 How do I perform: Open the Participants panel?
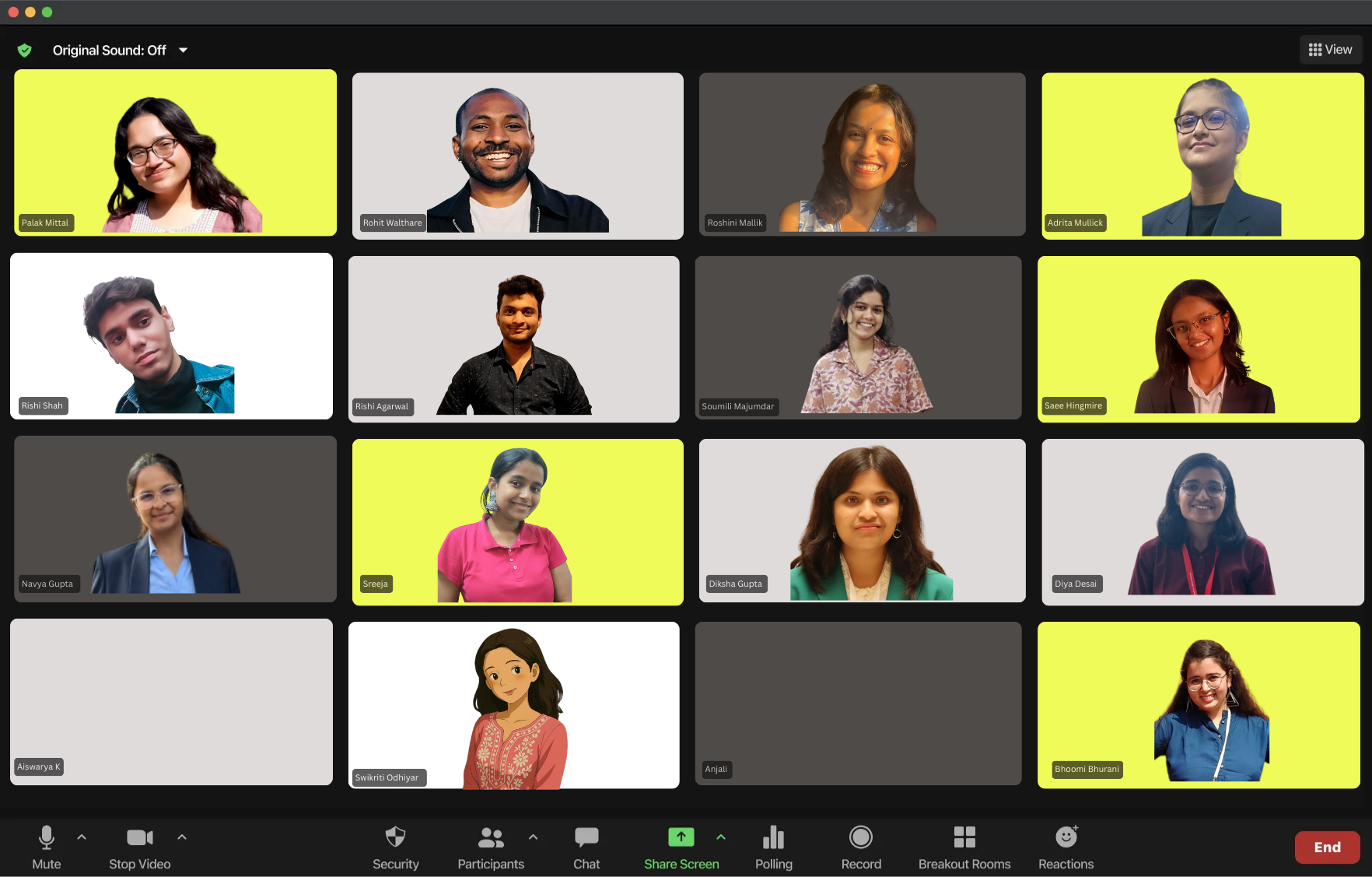tap(491, 847)
